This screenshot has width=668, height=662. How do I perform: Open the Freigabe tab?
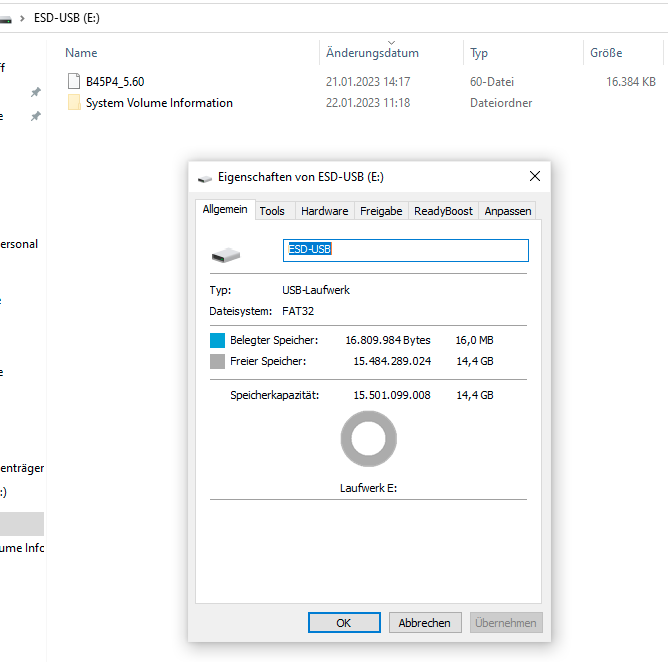pos(381,211)
